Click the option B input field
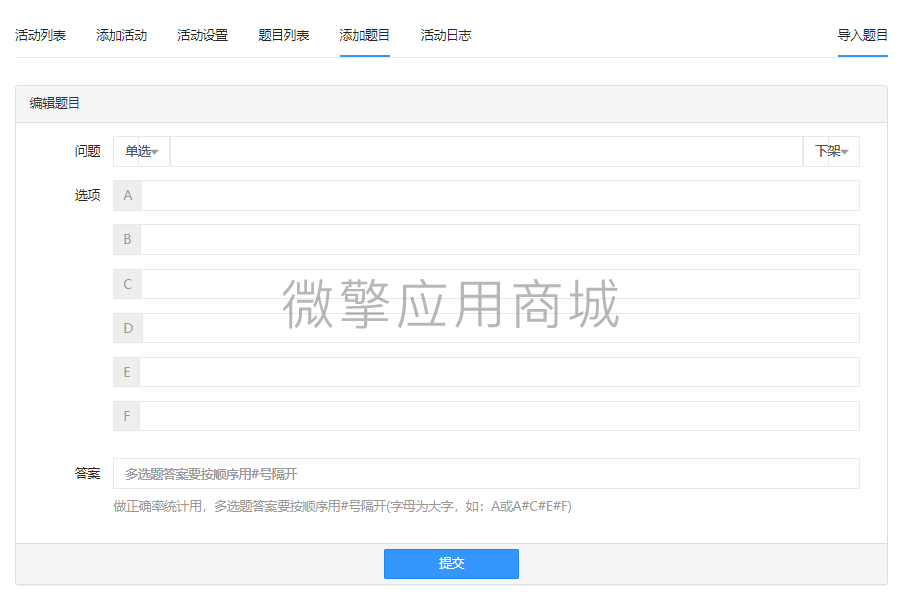This screenshot has height=609, width=901. click(500, 240)
